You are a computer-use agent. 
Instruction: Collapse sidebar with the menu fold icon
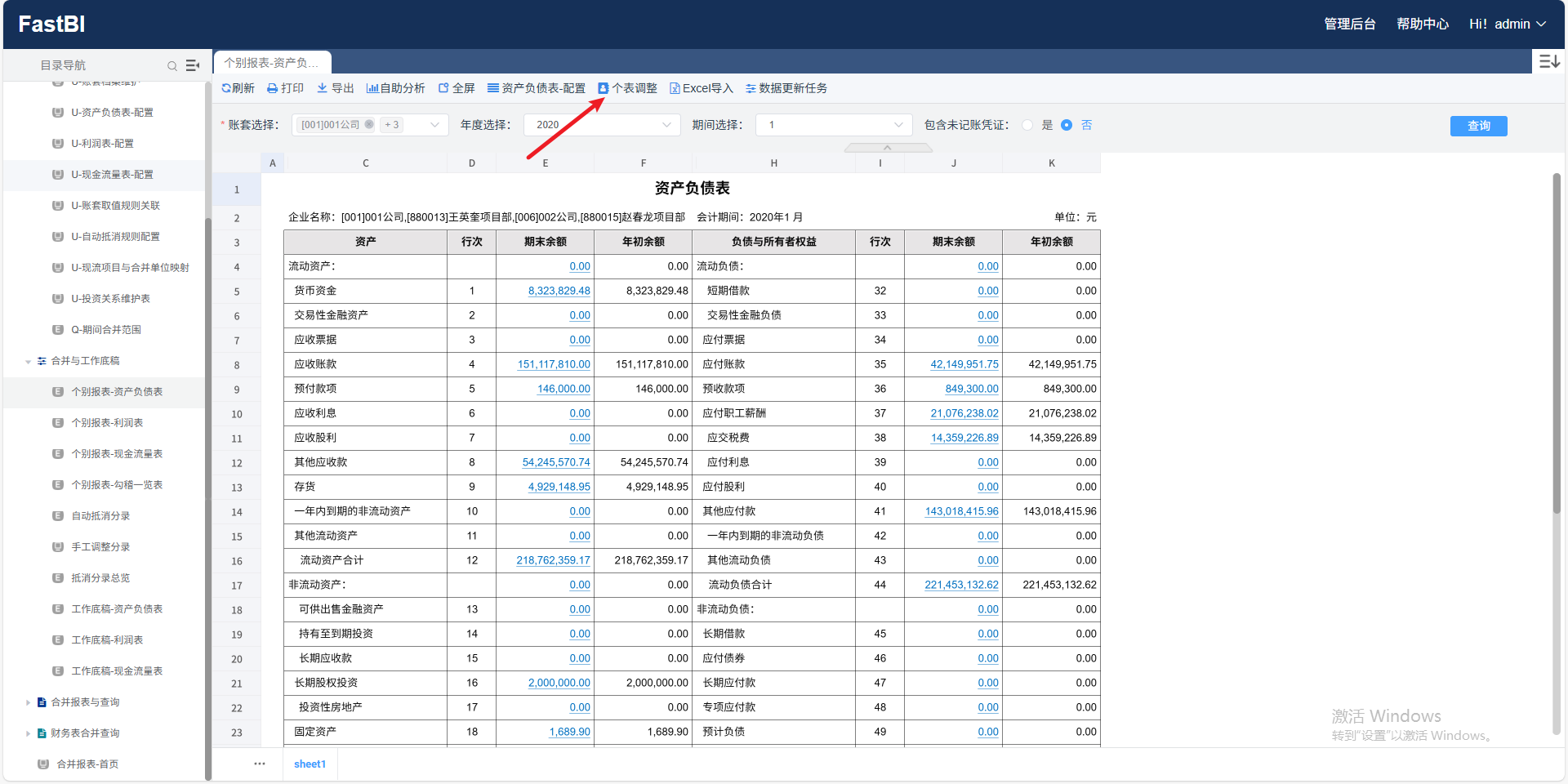tap(193, 65)
